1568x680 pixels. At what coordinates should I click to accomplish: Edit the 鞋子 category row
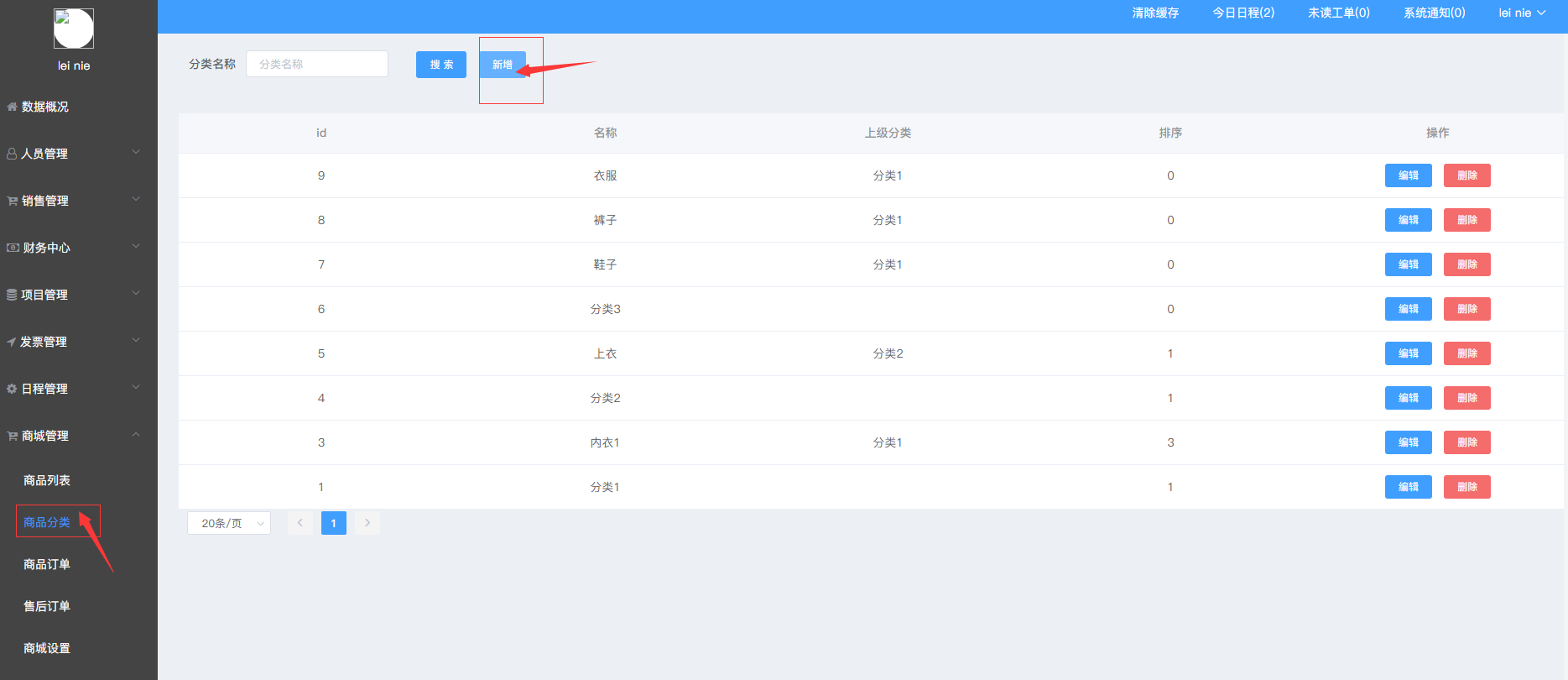1409,264
